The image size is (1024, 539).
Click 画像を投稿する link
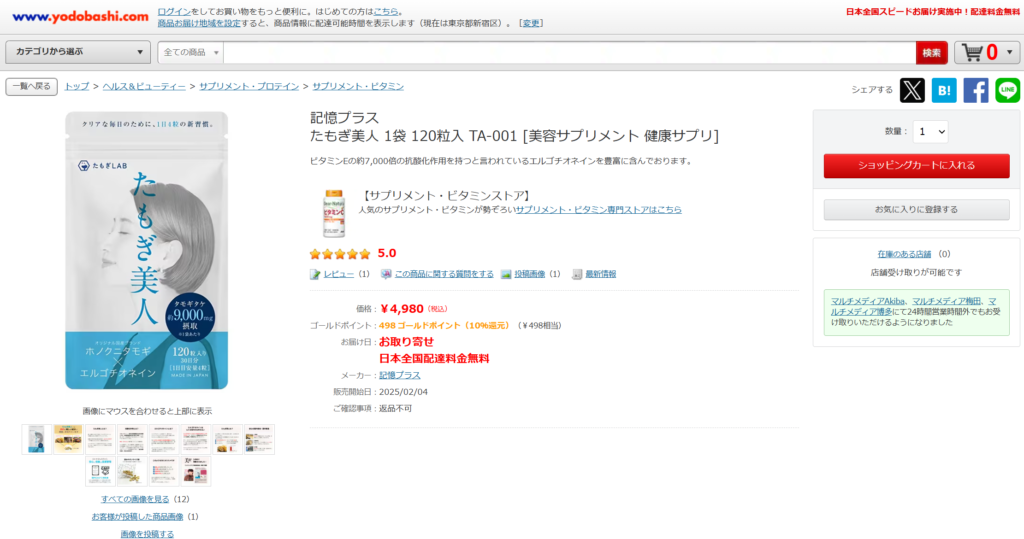click(x=147, y=534)
